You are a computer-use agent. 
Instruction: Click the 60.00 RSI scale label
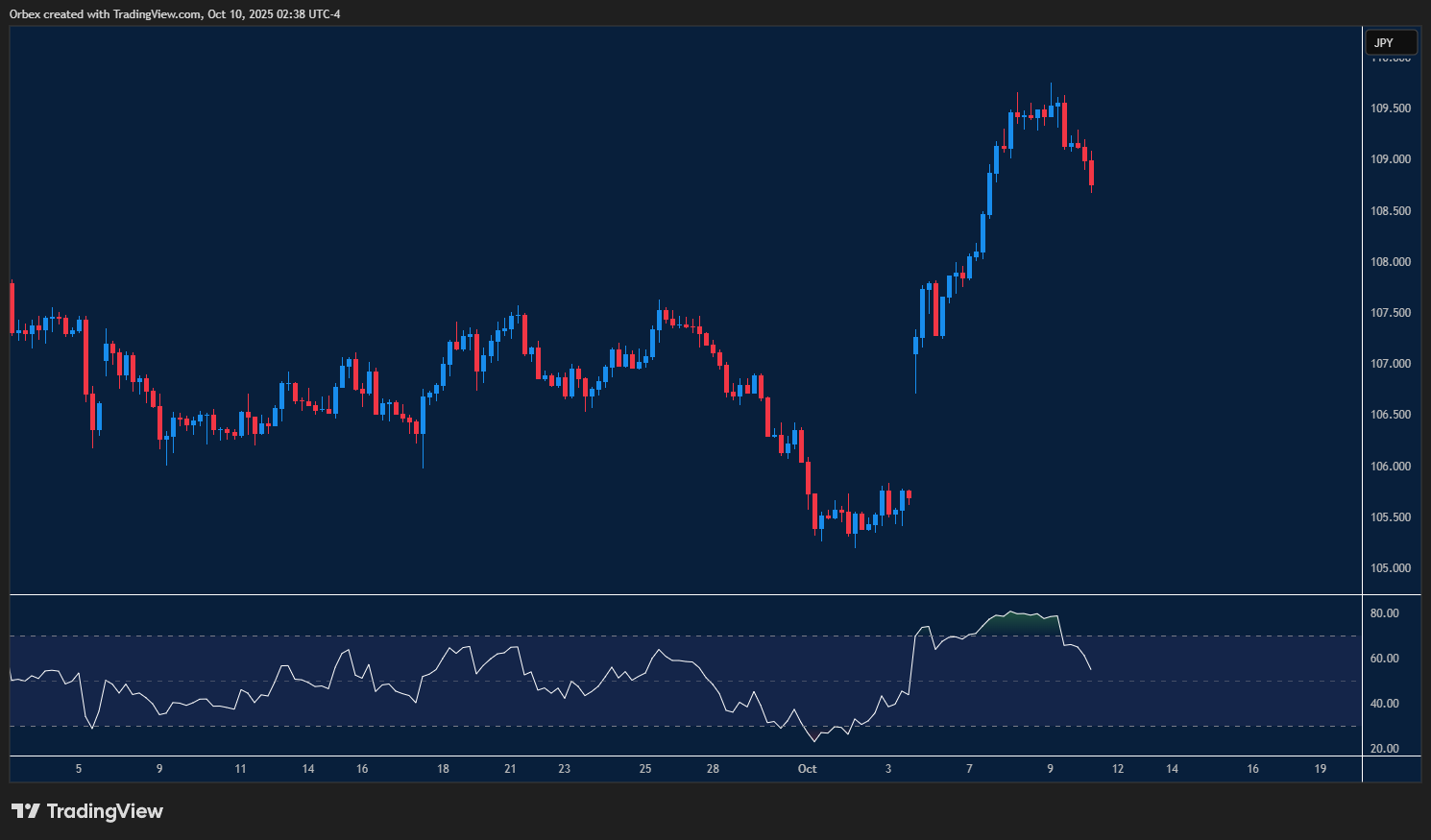pyautogui.click(x=1384, y=659)
